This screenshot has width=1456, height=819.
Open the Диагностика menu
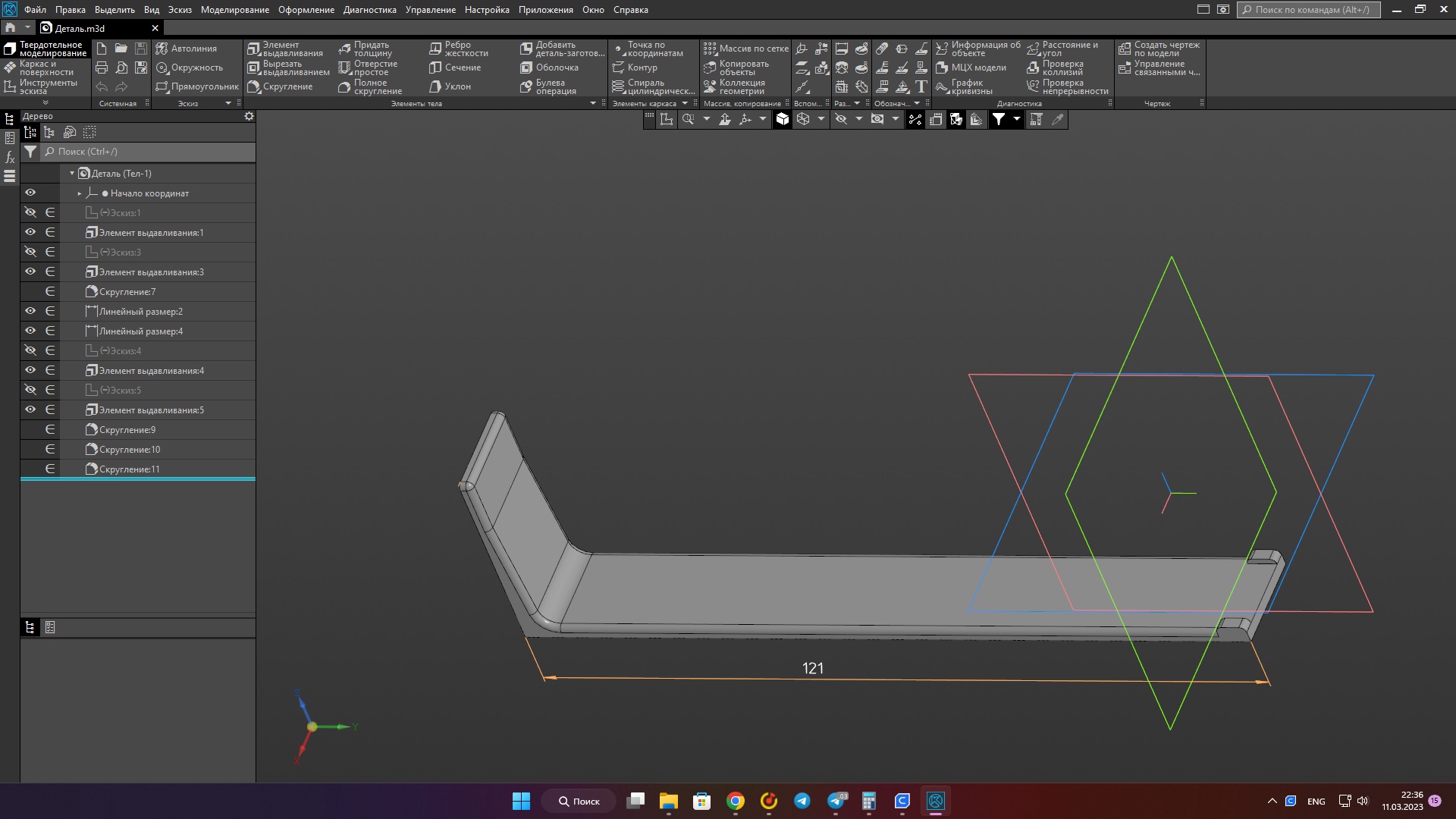pos(369,10)
